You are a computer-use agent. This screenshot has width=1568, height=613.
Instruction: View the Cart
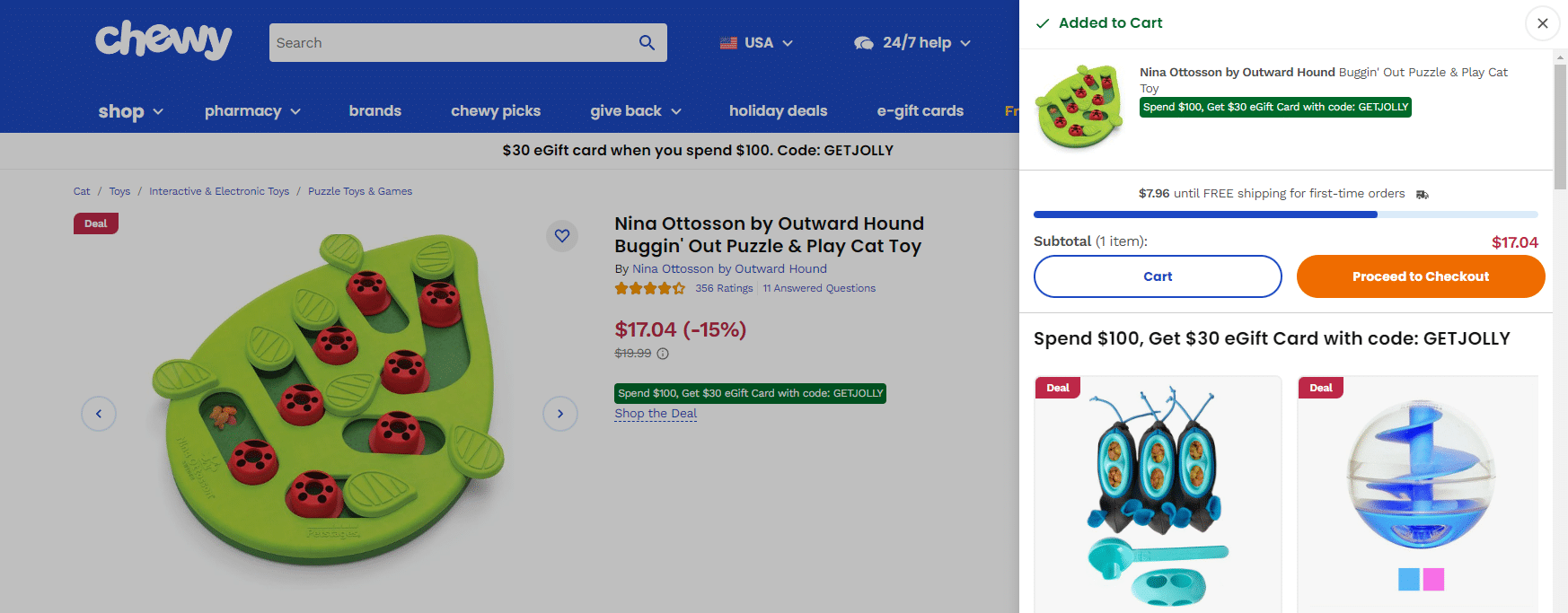(x=1157, y=276)
